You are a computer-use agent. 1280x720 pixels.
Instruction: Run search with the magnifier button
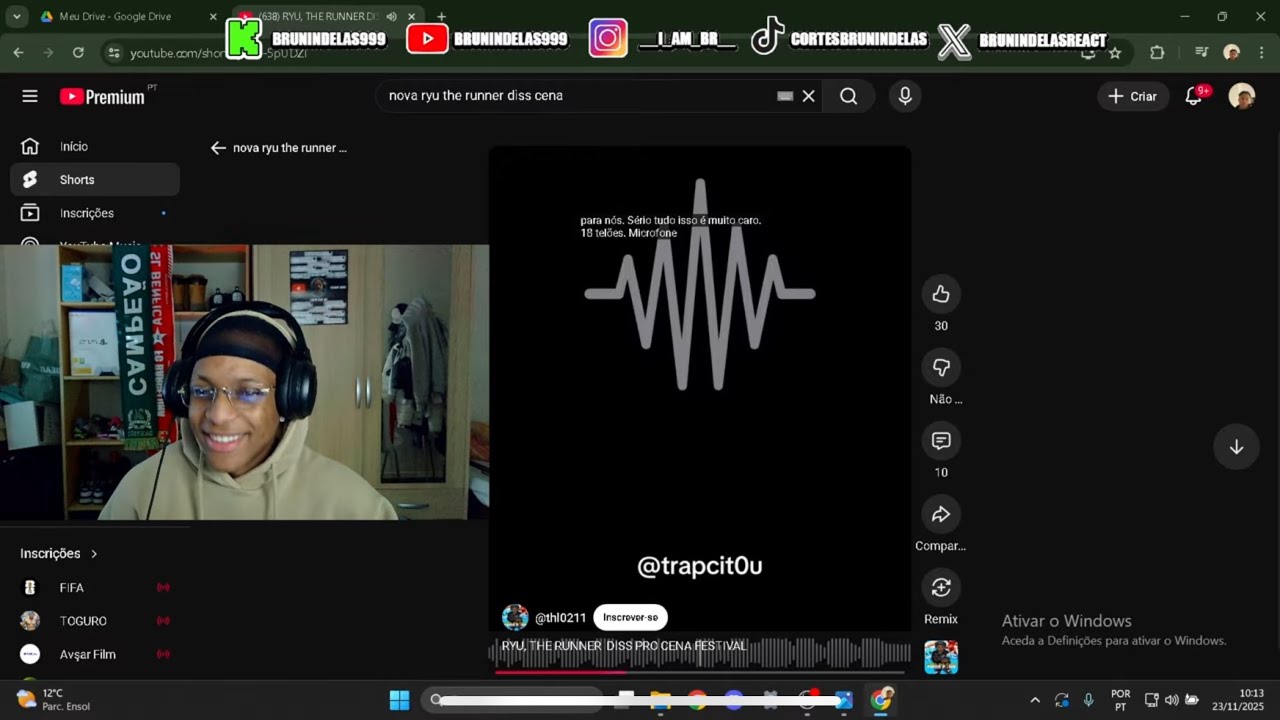(x=848, y=96)
